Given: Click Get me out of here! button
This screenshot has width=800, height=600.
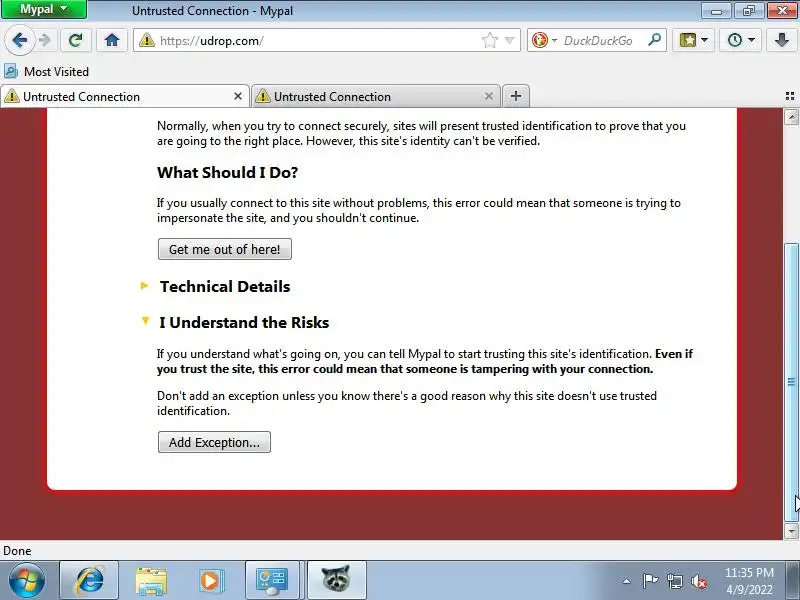Looking at the screenshot, I should pos(224,249).
